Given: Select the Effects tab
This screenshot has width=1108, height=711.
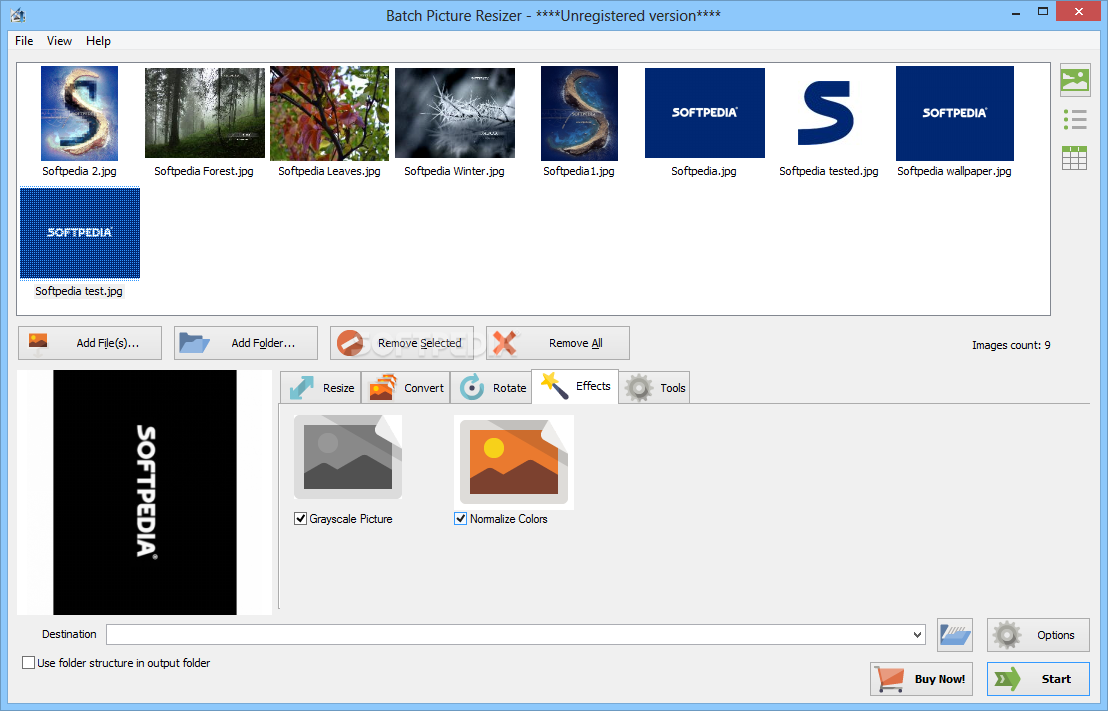Looking at the screenshot, I should 575,386.
